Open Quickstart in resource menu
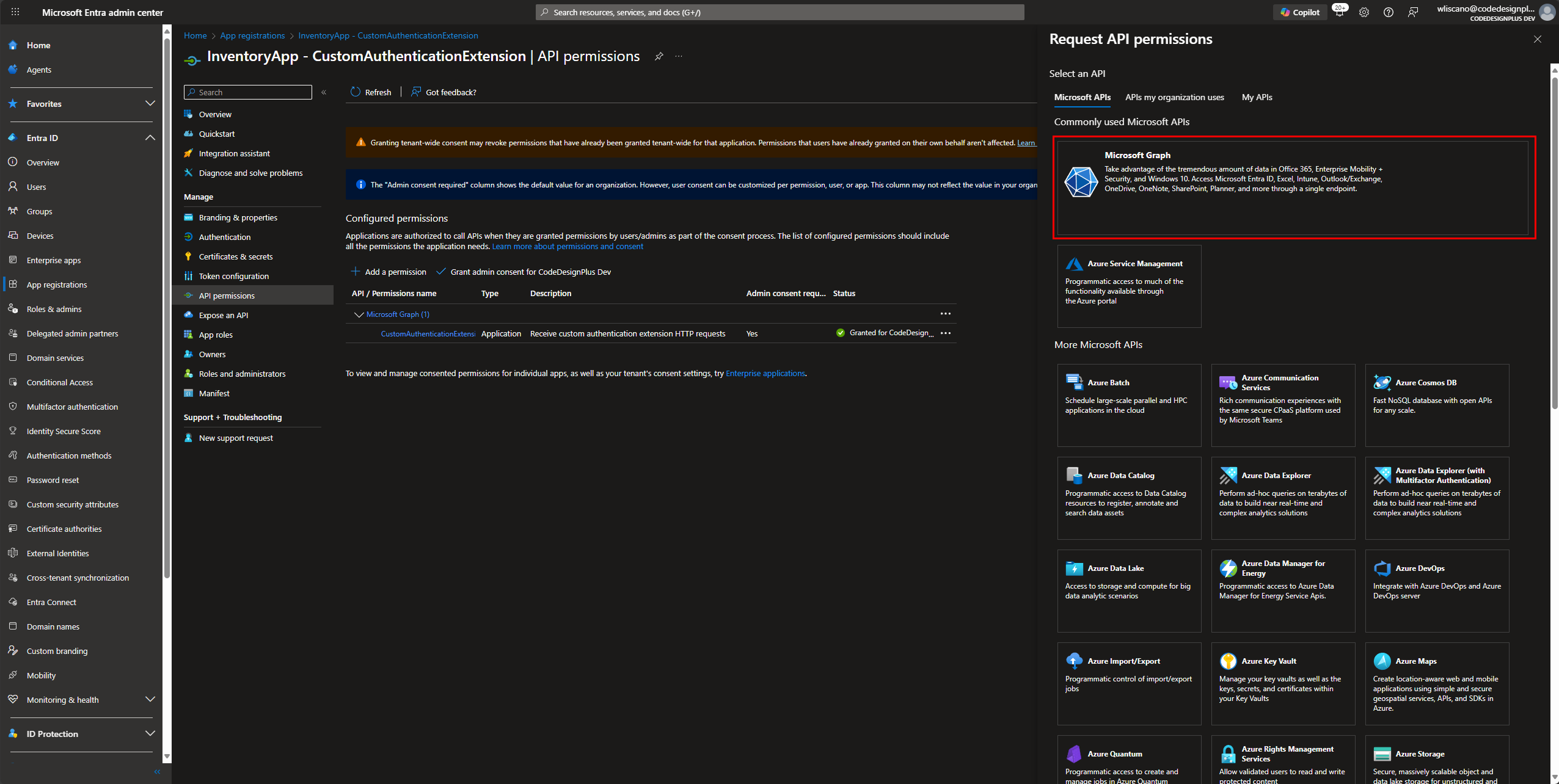Image resolution: width=1559 pixels, height=784 pixels. [x=216, y=134]
